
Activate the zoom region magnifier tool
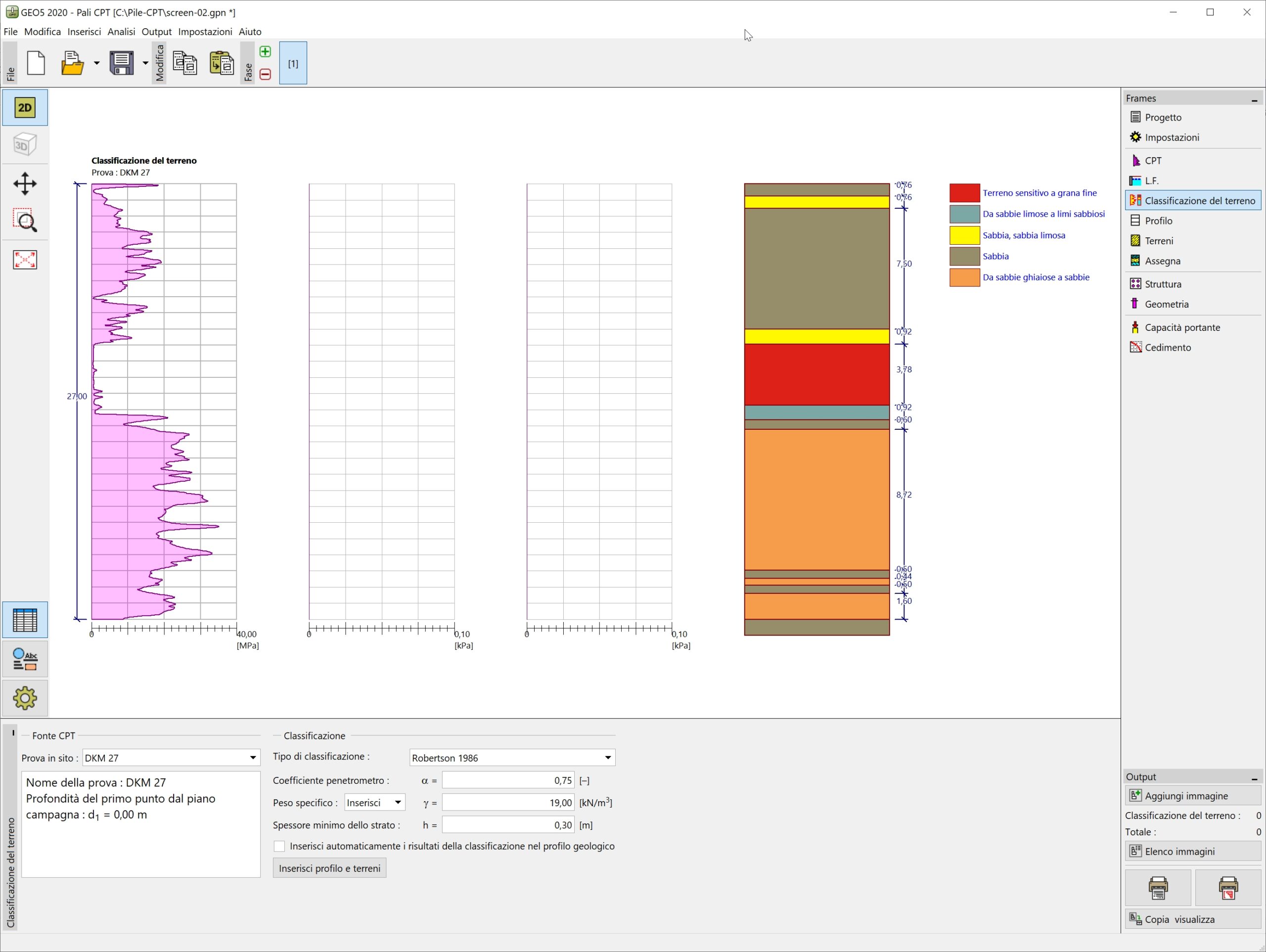tap(25, 221)
